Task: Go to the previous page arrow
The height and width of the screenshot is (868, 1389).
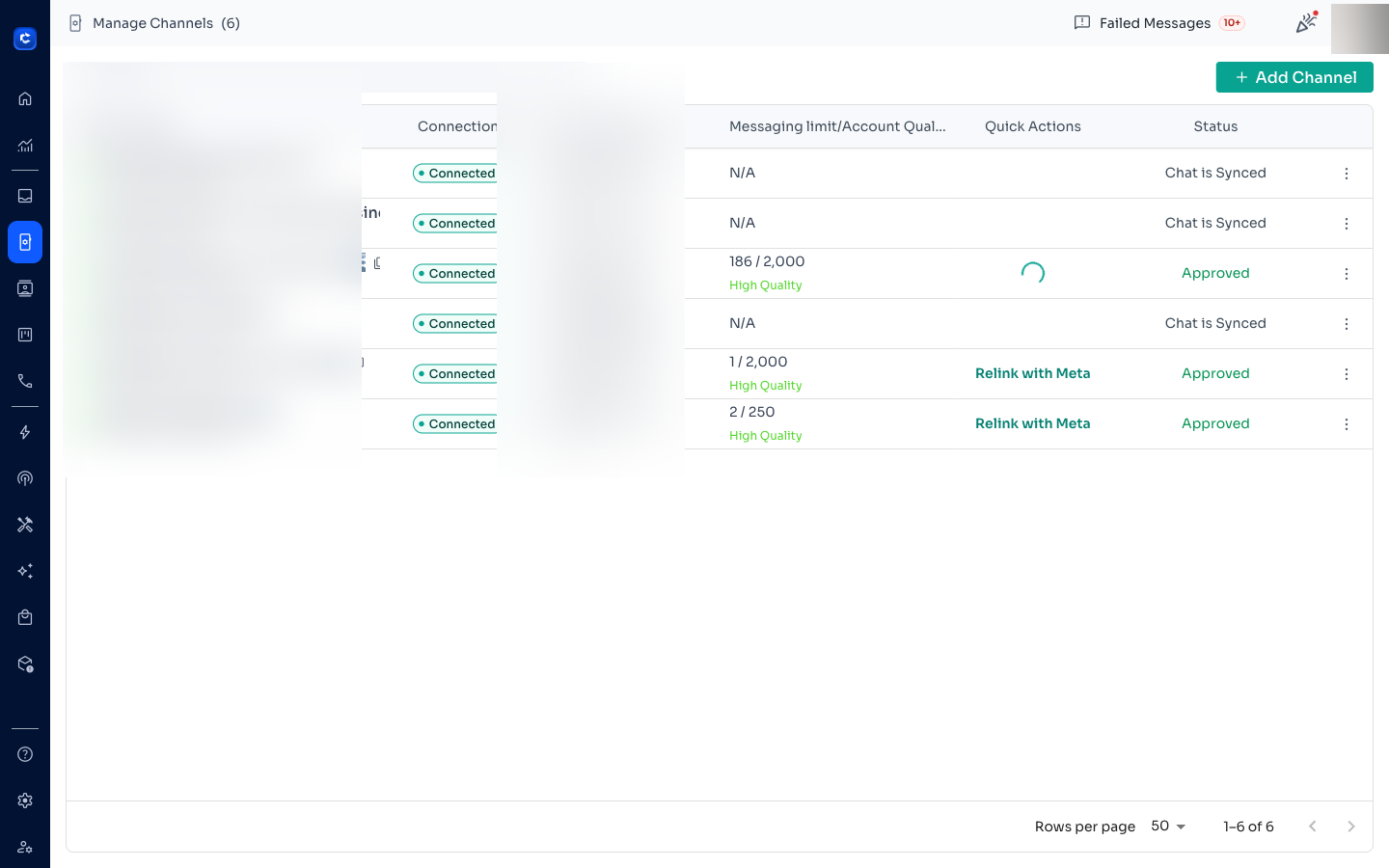Action: 1312,827
